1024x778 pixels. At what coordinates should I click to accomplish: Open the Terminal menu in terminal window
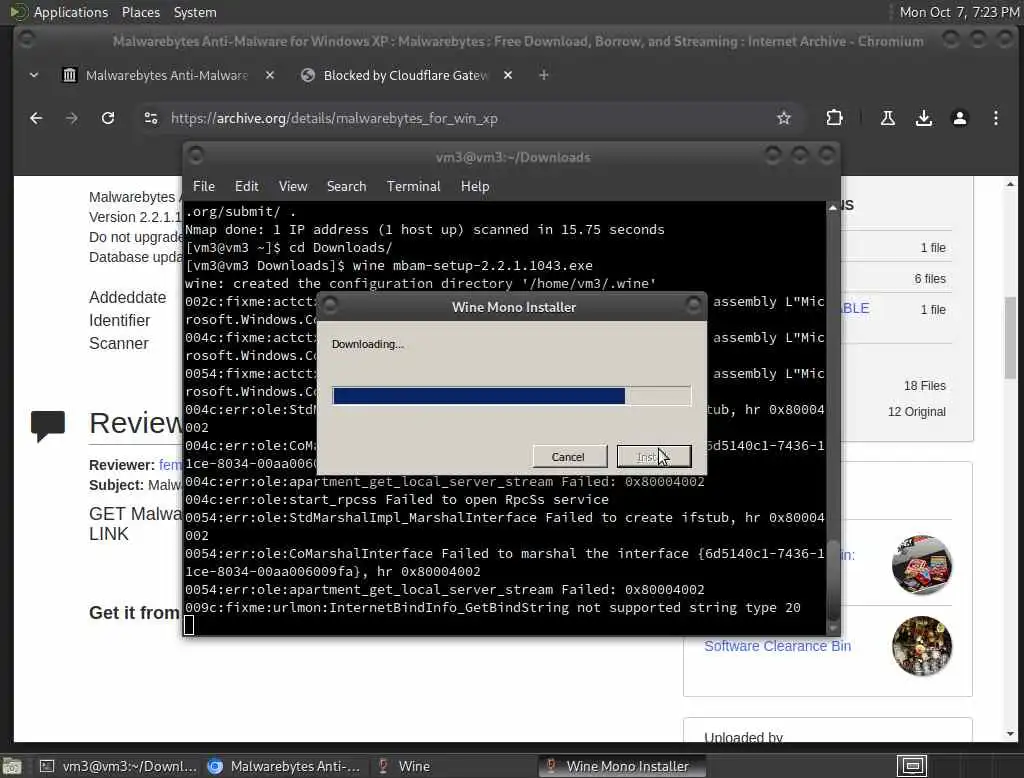413,186
